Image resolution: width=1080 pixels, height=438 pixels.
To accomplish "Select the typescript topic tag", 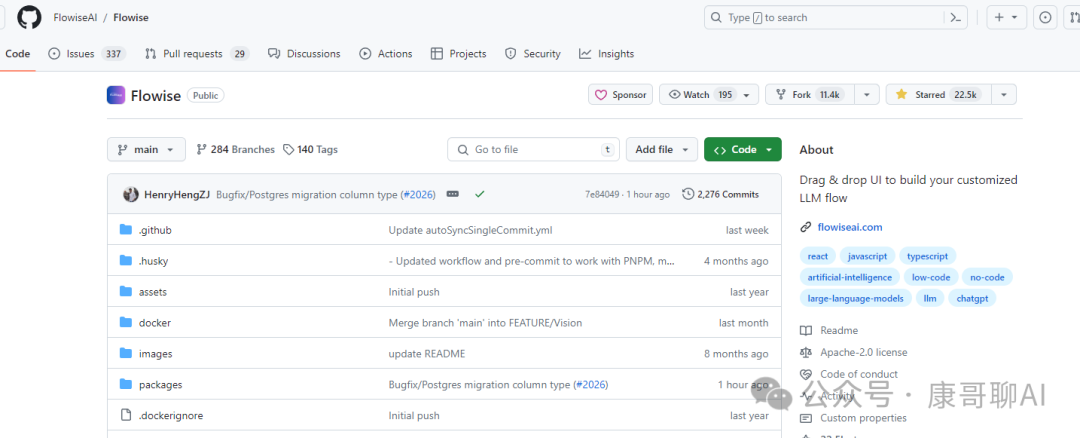I will [927, 256].
